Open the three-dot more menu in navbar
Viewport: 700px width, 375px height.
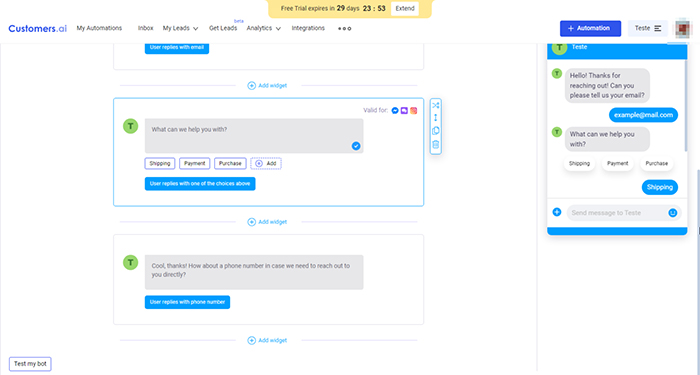pos(344,29)
